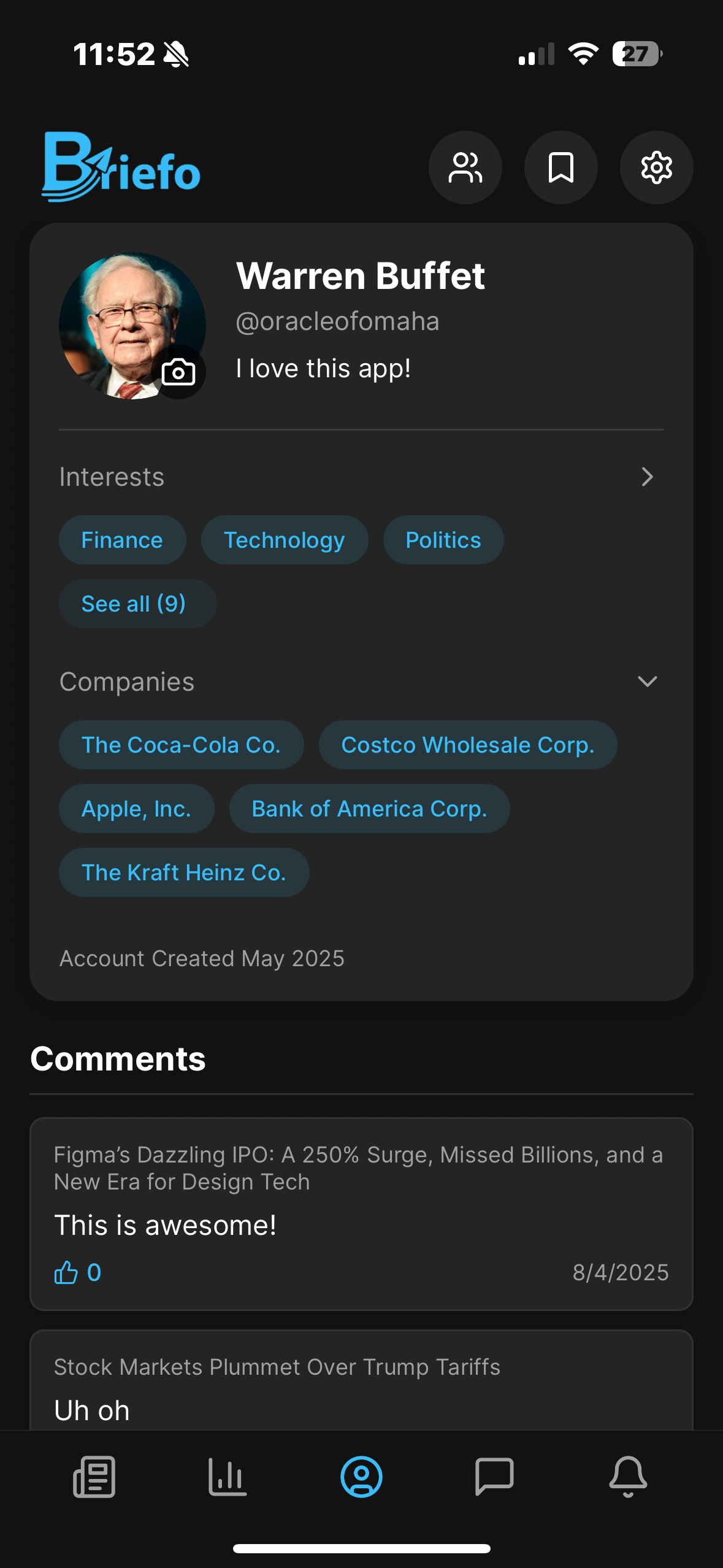Open the friends list icon

click(465, 167)
